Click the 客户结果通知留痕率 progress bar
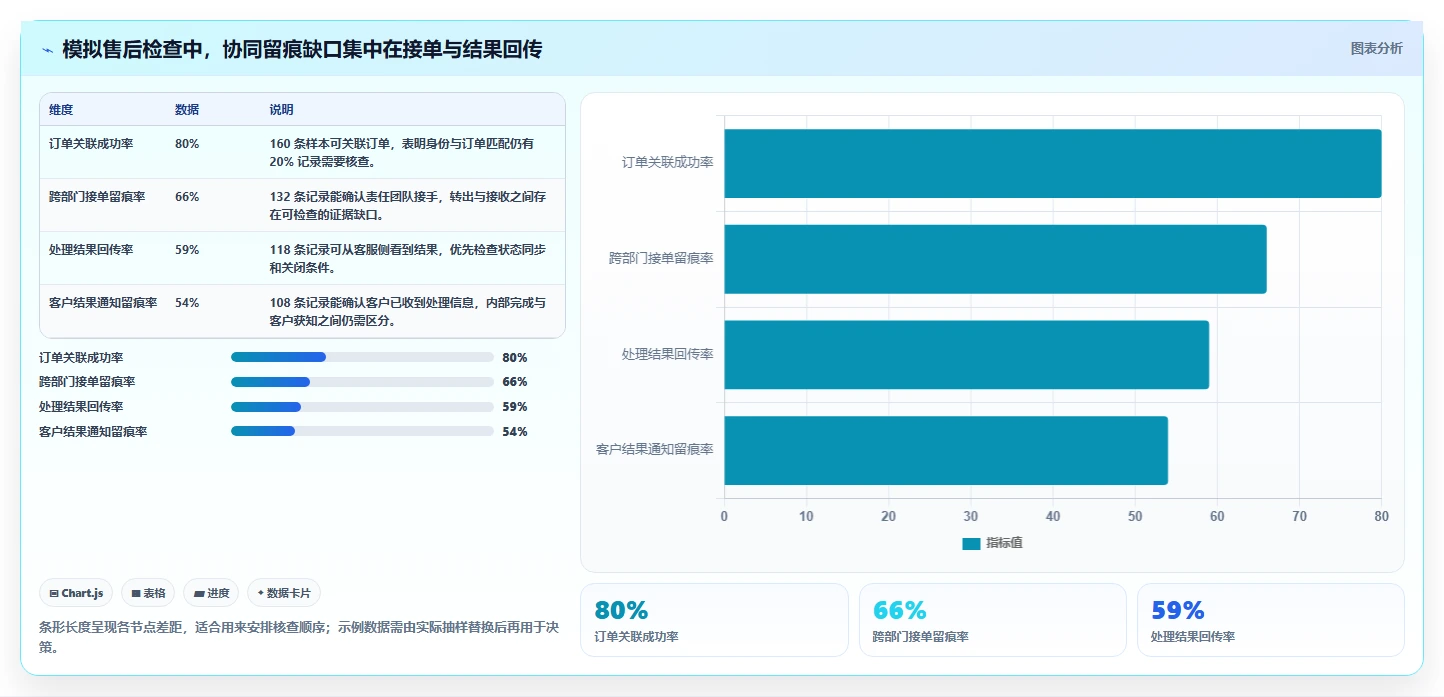This screenshot has width=1444, height=697. coord(362,431)
